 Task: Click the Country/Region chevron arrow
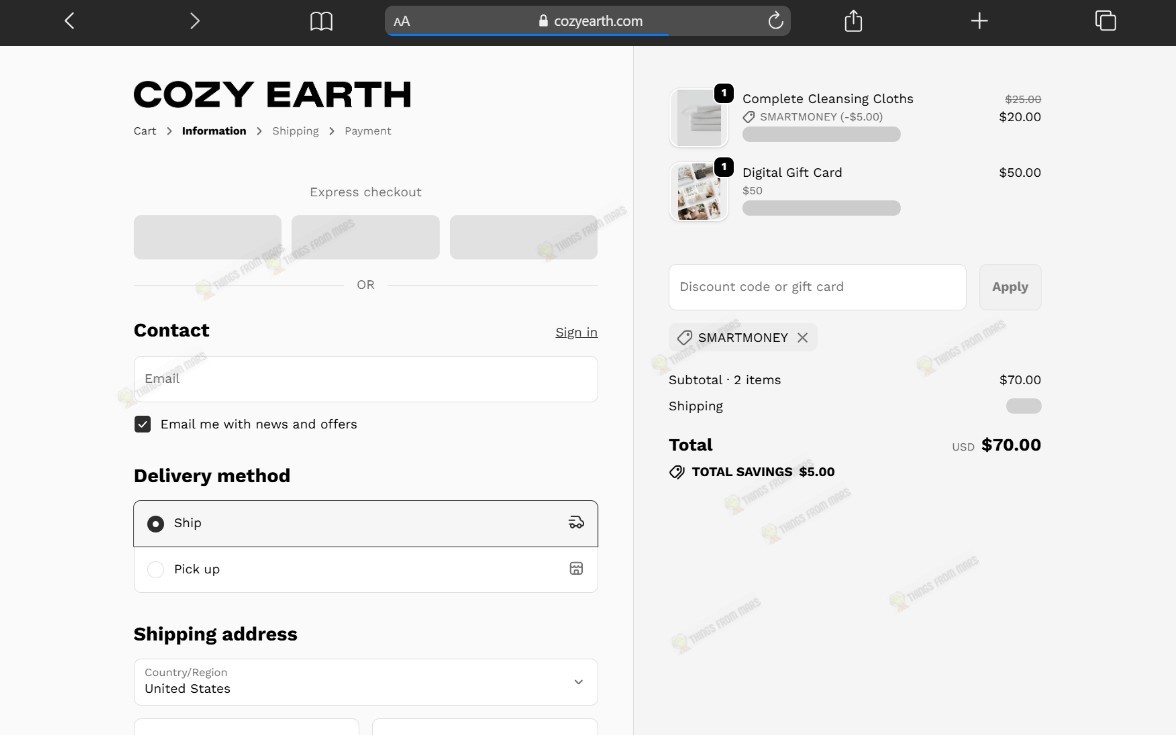pos(578,682)
